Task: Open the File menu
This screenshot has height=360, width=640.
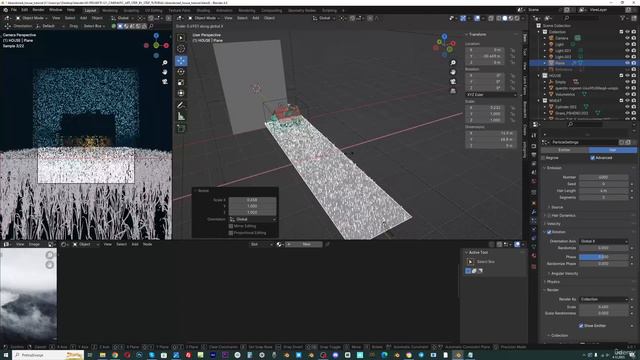Action: click(14, 10)
